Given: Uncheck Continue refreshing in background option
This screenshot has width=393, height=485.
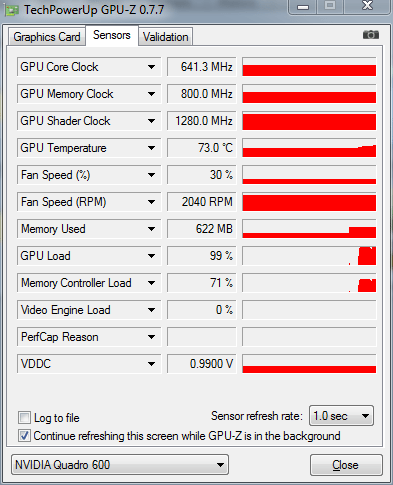Looking at the screenshot, I should [24, 436].
